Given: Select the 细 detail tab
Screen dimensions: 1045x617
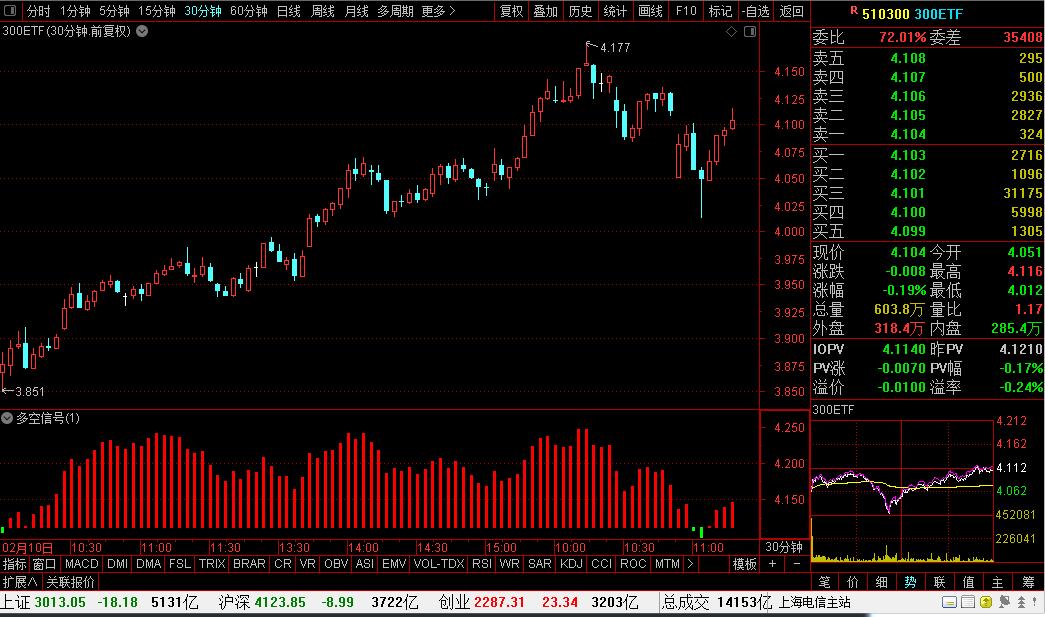Looking at the screenshot, I should pos(881,582).
